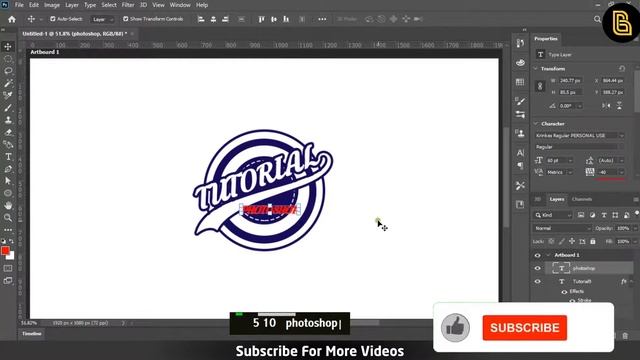Viewport: 640px width, 360px height.
Task: Open the Auto-Select Layer dropdown
Action: (102, 19)
